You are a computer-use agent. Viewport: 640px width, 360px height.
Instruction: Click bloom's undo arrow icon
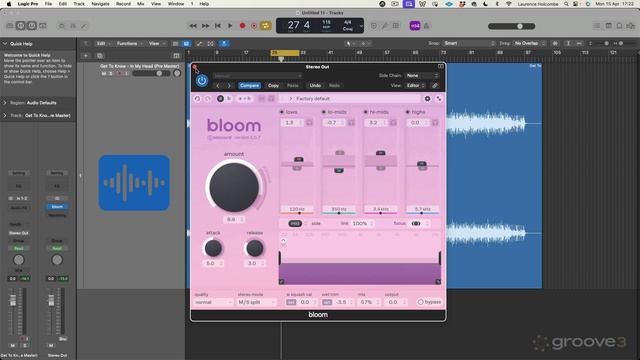(x=198, y=99)
